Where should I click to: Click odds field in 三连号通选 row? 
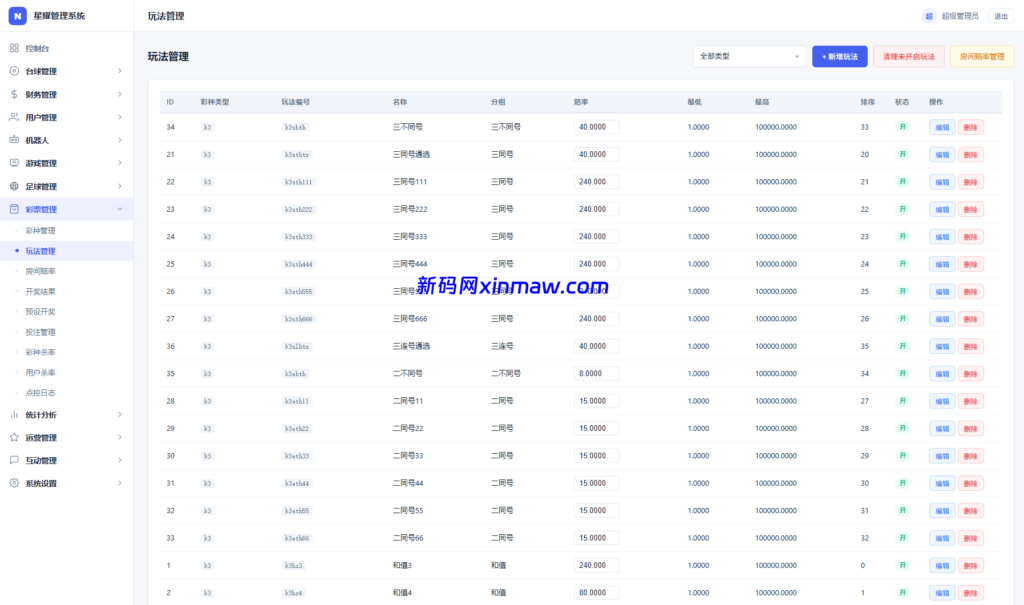pyautogui.click(x=596, y=346)
